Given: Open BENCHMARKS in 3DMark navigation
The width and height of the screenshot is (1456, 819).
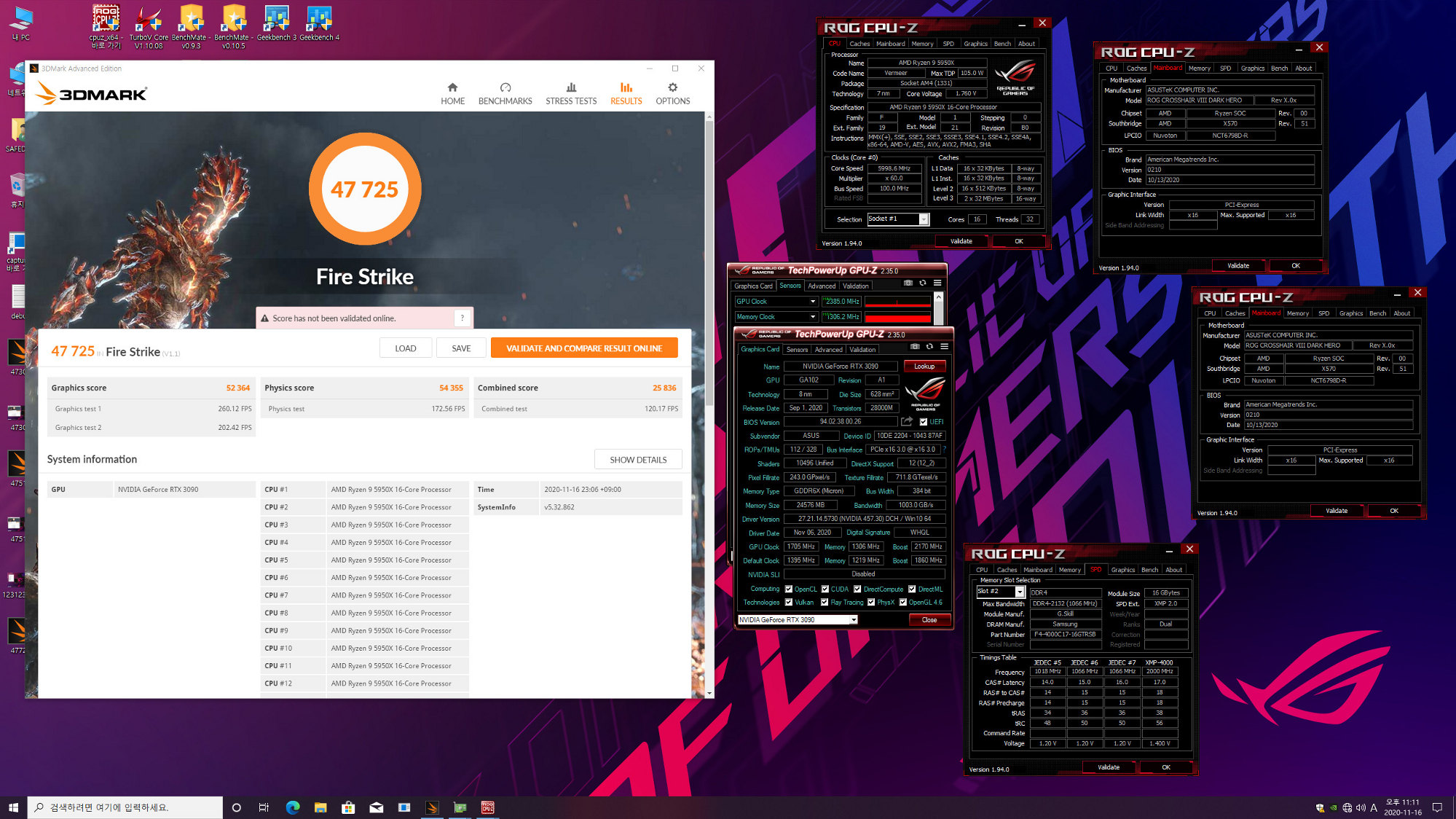Looking at the screenshot, I should click(505, 94).
